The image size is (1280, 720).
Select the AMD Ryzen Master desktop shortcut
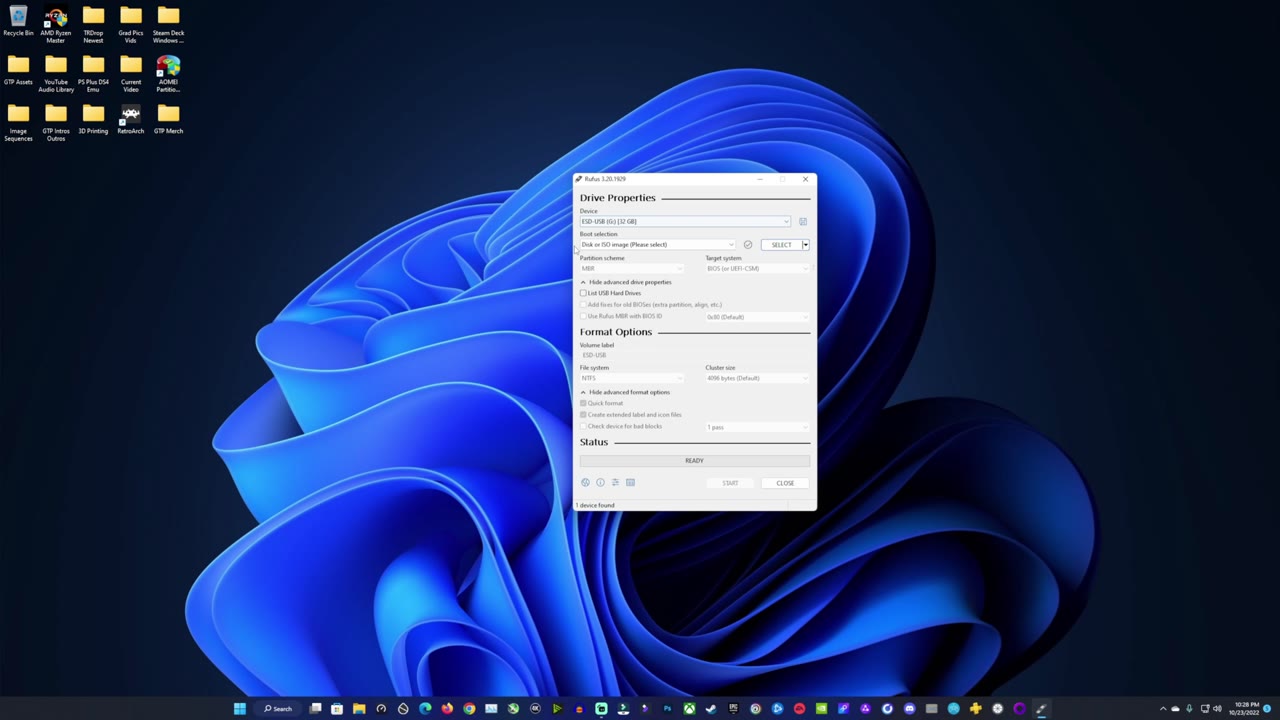point(56,25)
